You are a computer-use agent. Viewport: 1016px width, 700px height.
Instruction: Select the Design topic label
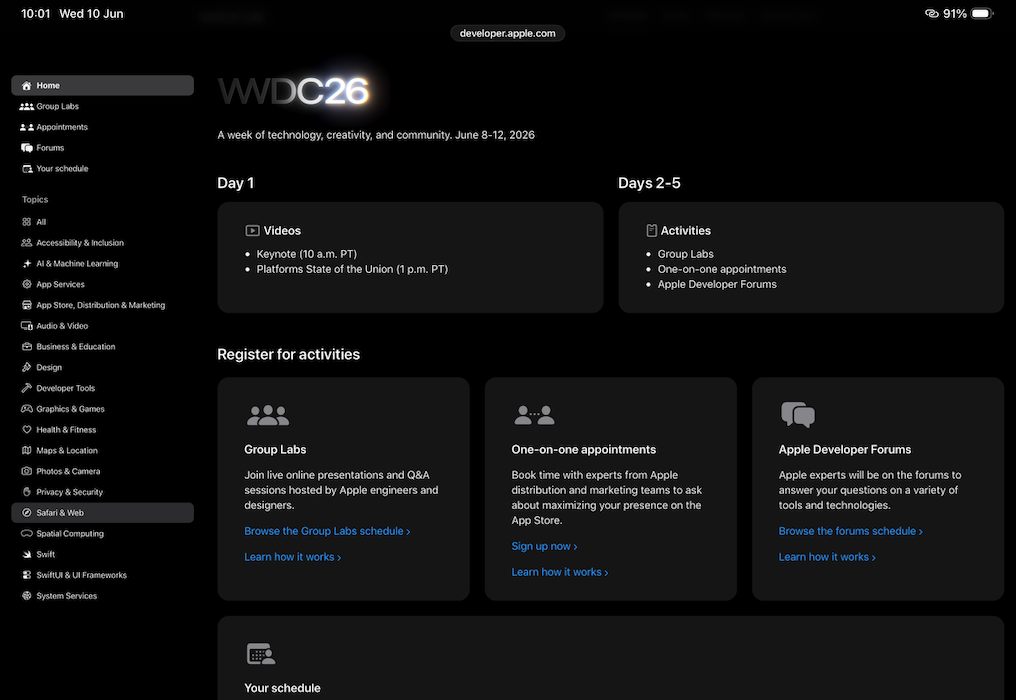49,367
